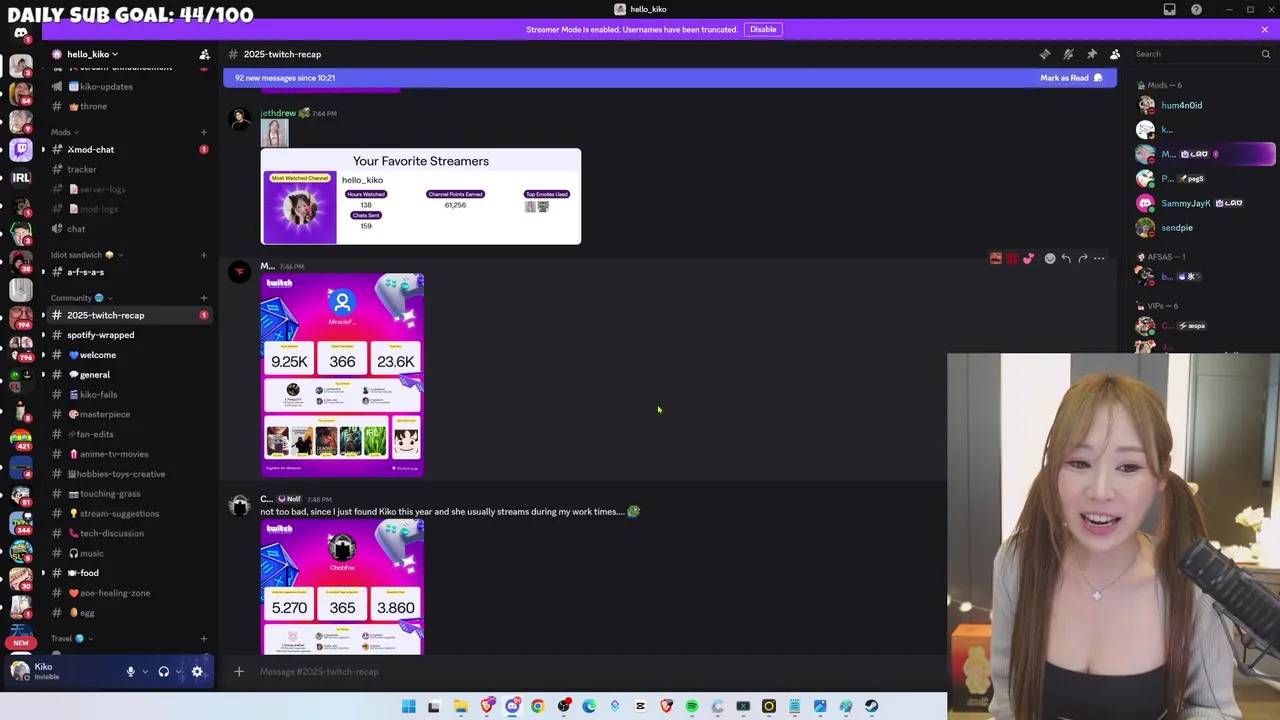Click the heart quick-reaction emoji on message

point(1028,259)
